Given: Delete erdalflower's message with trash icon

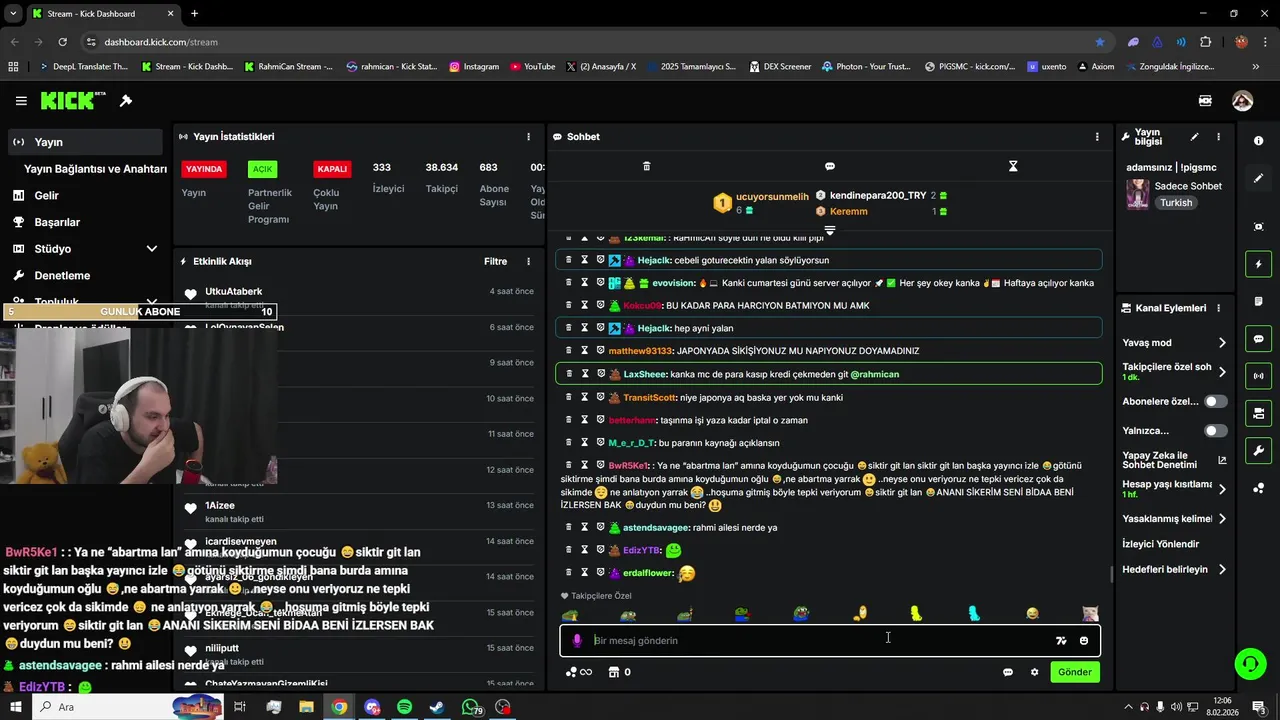Looking at the screenshot, I should [x=569, y=573].
